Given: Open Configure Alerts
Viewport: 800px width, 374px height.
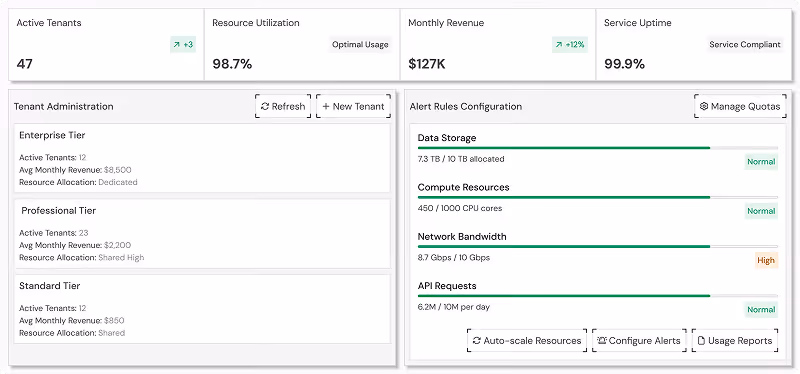Looking at the screenshot, I should tap(639, 340).
